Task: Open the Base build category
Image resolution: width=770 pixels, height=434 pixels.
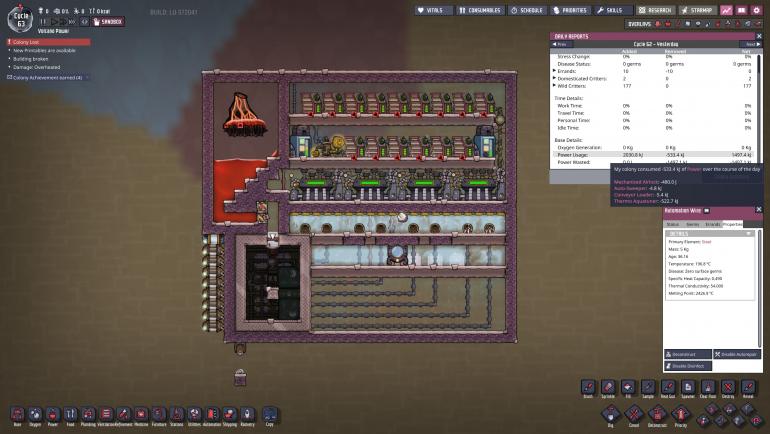Action: coord(18,414)
